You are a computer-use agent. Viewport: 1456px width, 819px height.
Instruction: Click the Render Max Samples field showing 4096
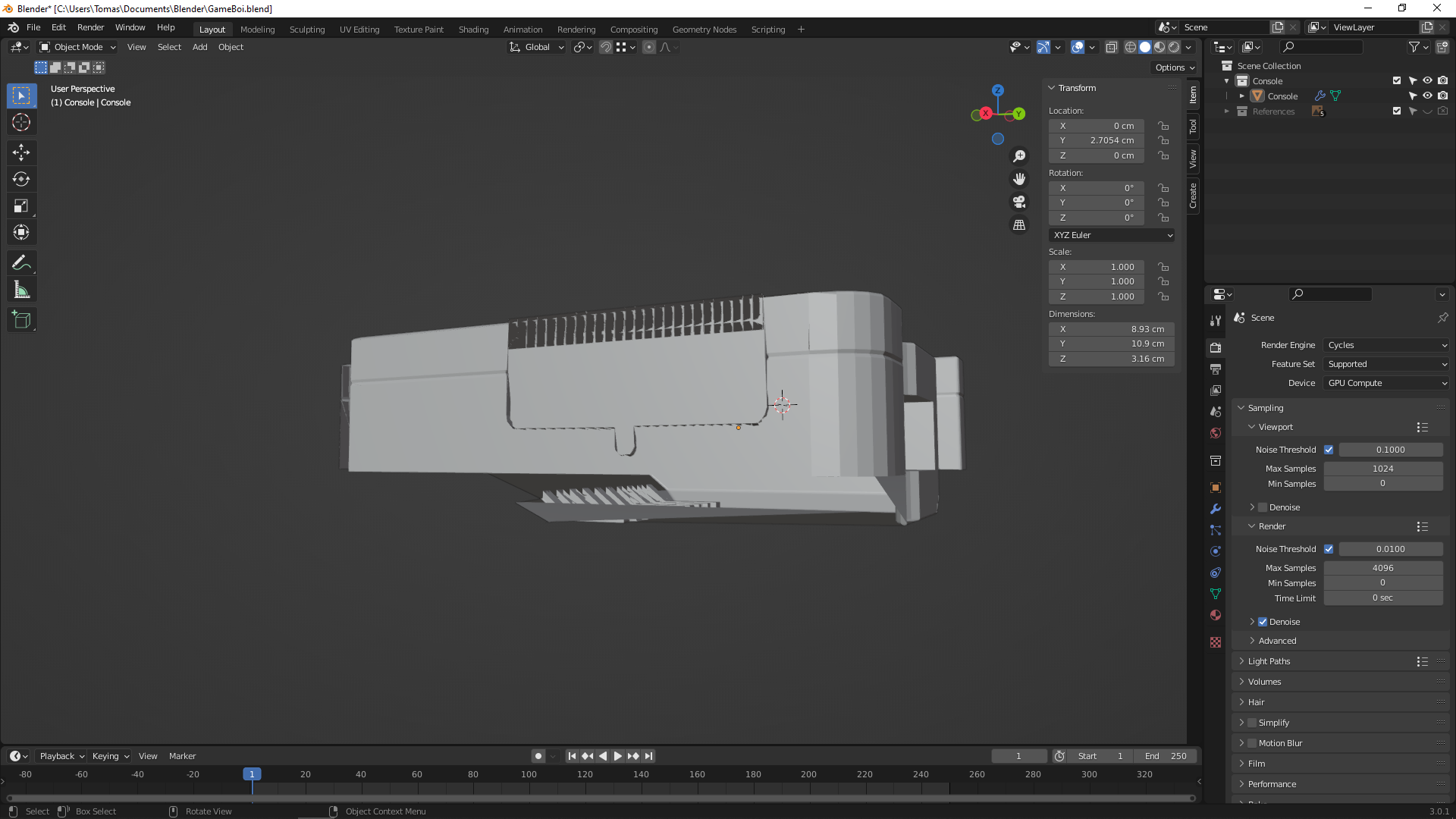tap(1382, 568)
